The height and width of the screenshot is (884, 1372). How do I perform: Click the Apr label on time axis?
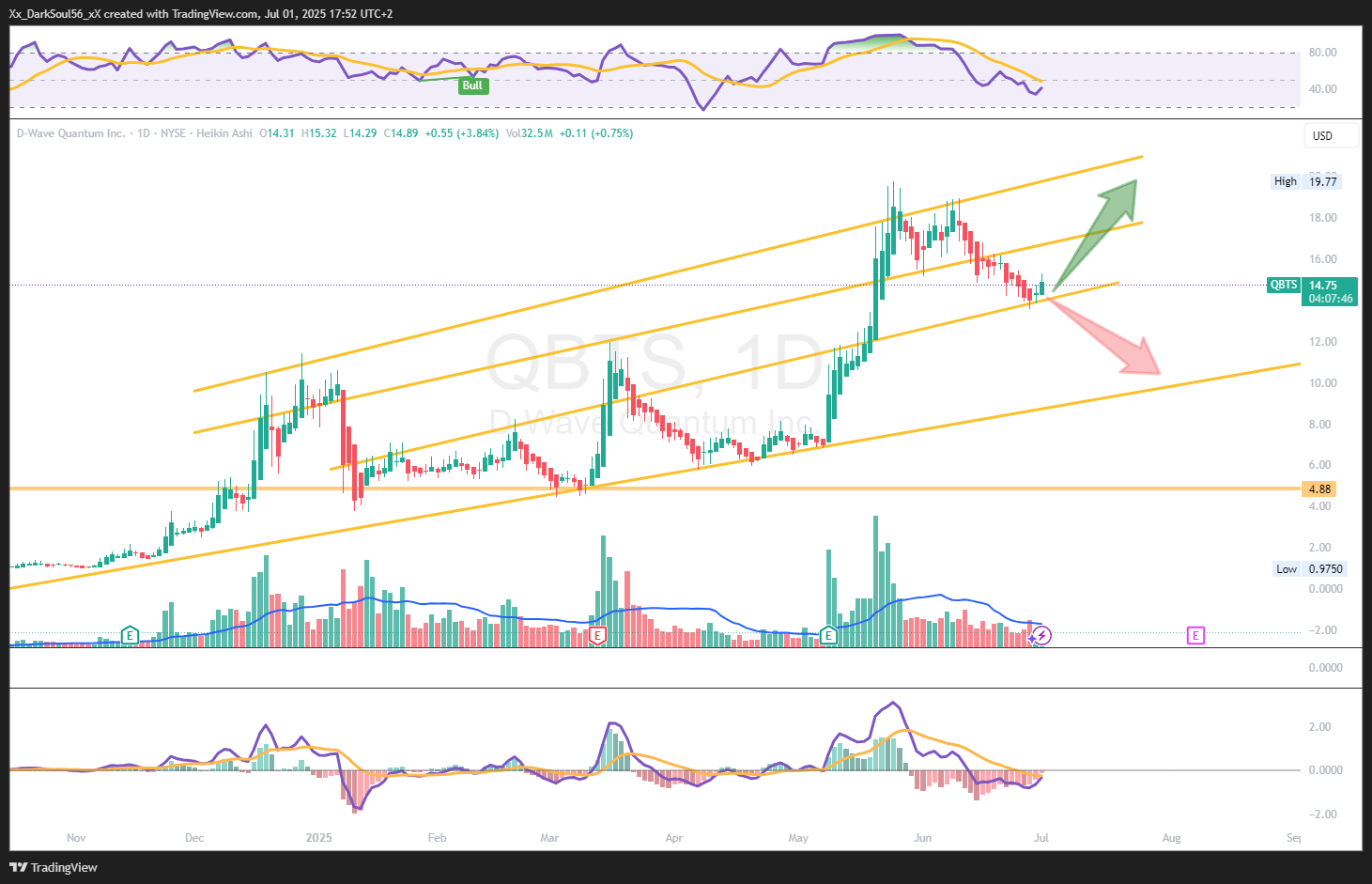(674, 838)
